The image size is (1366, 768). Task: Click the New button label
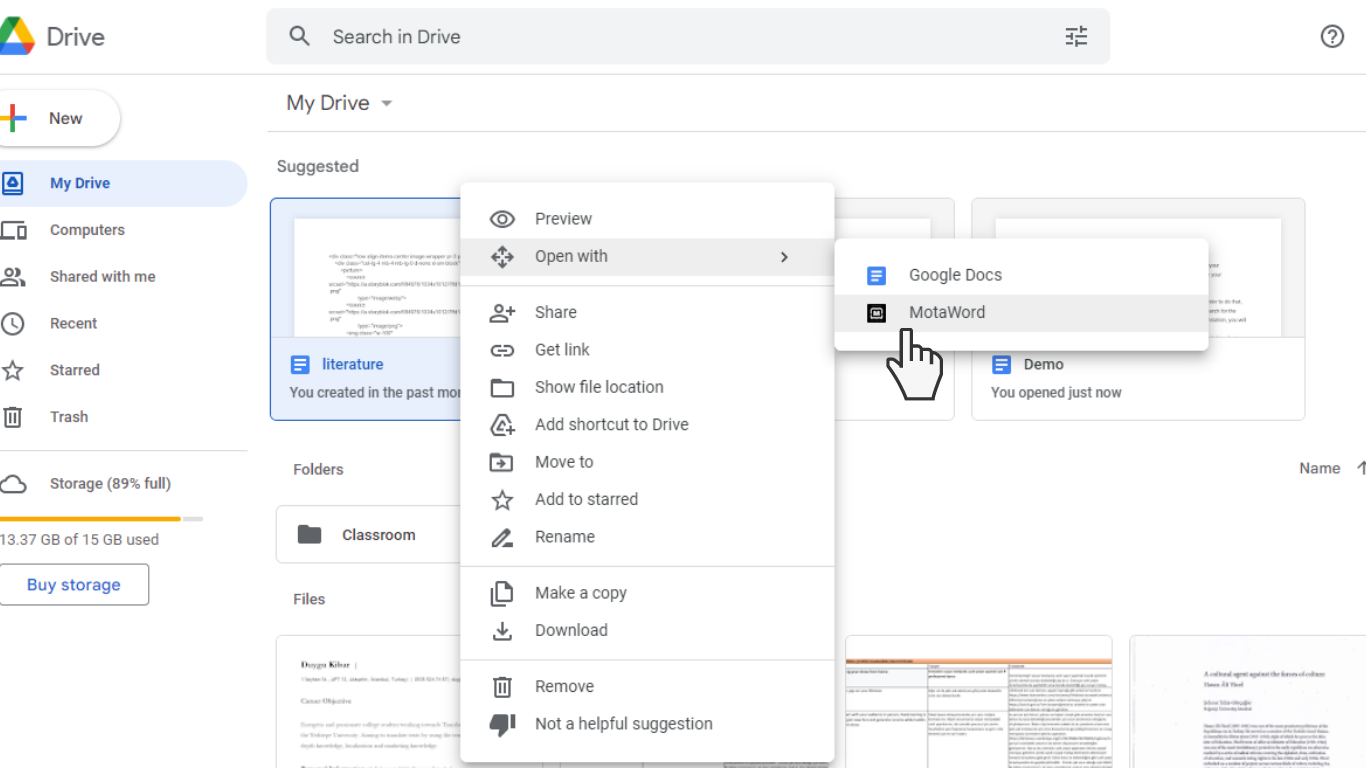coord(66,119)
